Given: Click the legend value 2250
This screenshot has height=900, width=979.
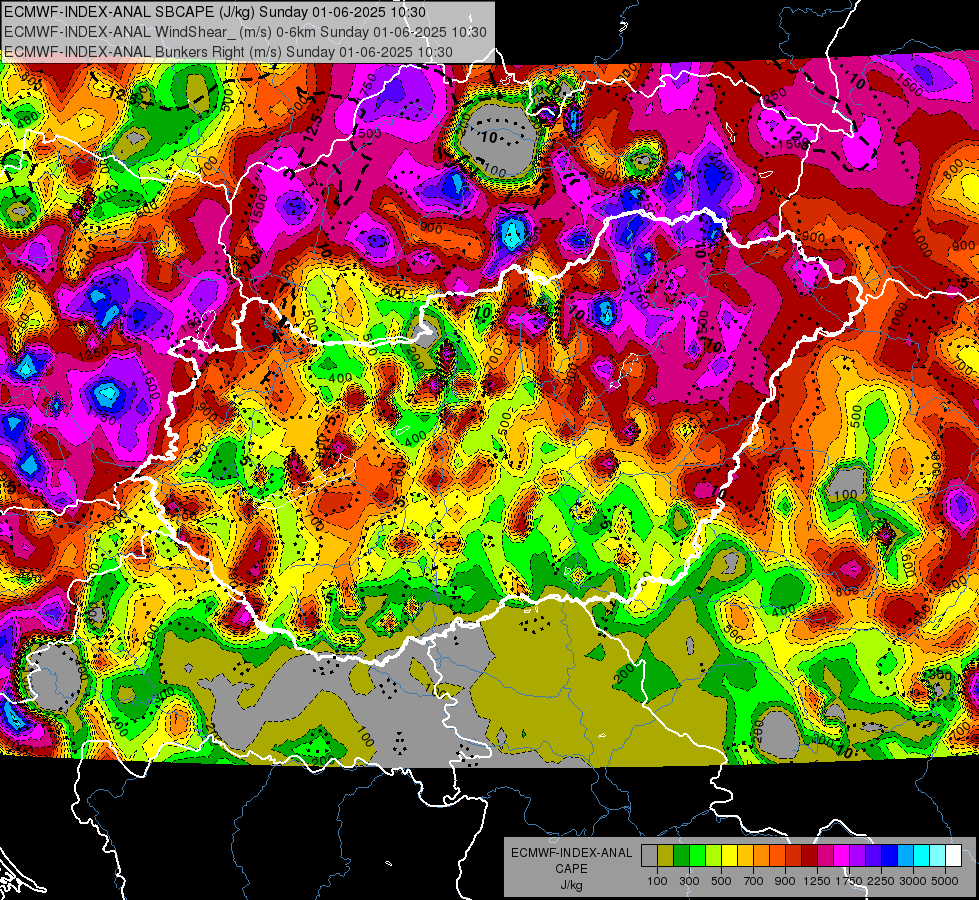Looking at the screenshot, I should (x=881, y=881).
